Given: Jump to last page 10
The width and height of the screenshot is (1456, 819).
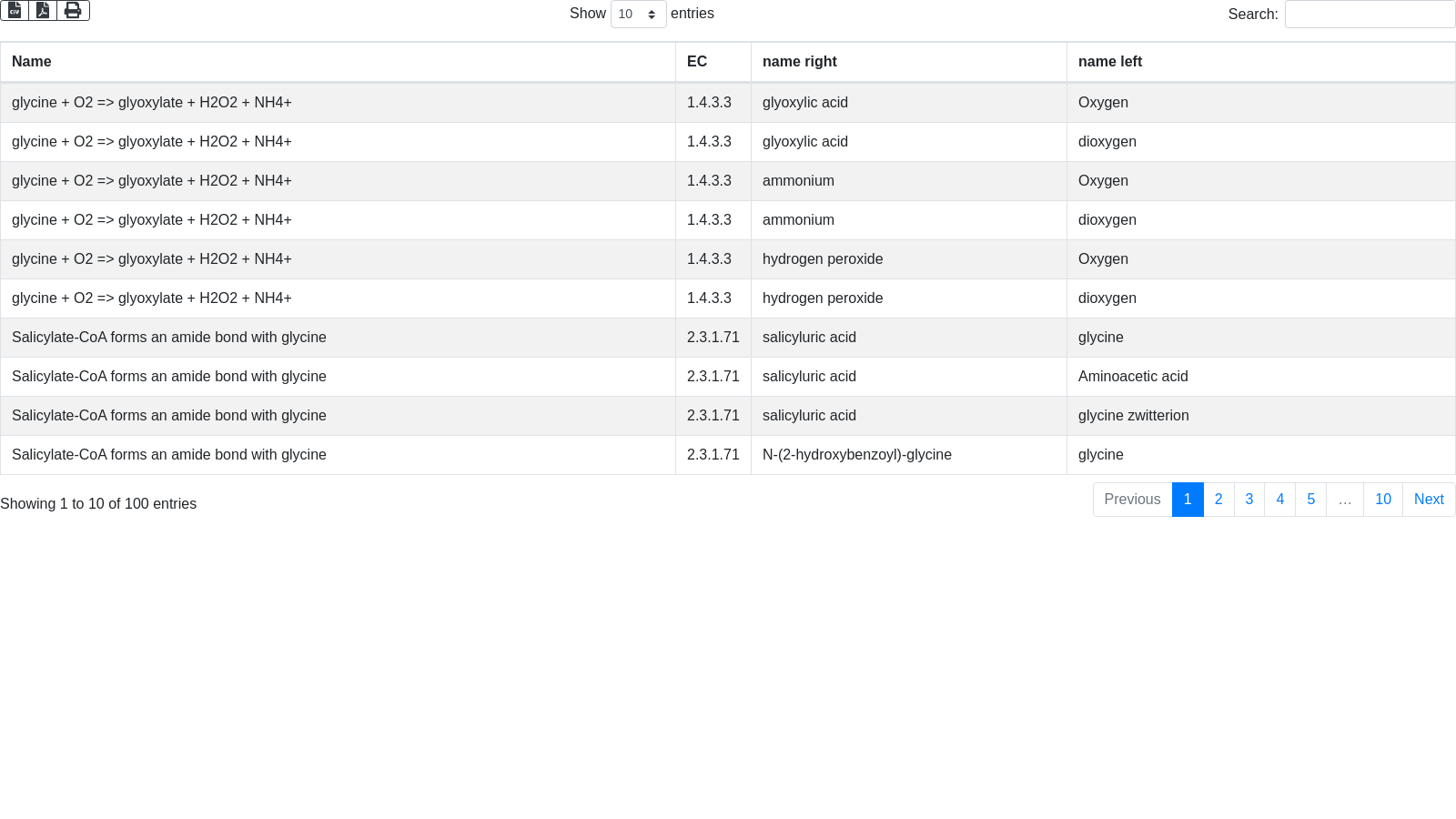Looking at the screenshot, I should click(x=1383, y=500).
